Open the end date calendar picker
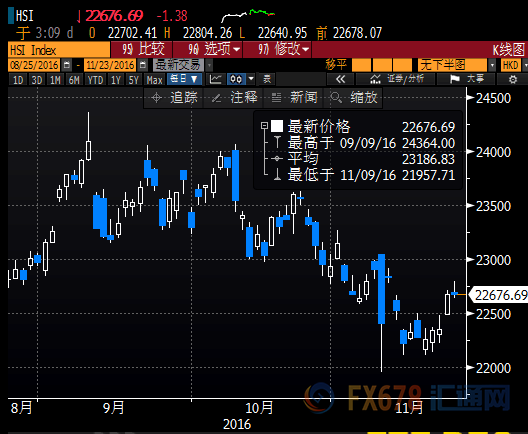 (143, 65)
